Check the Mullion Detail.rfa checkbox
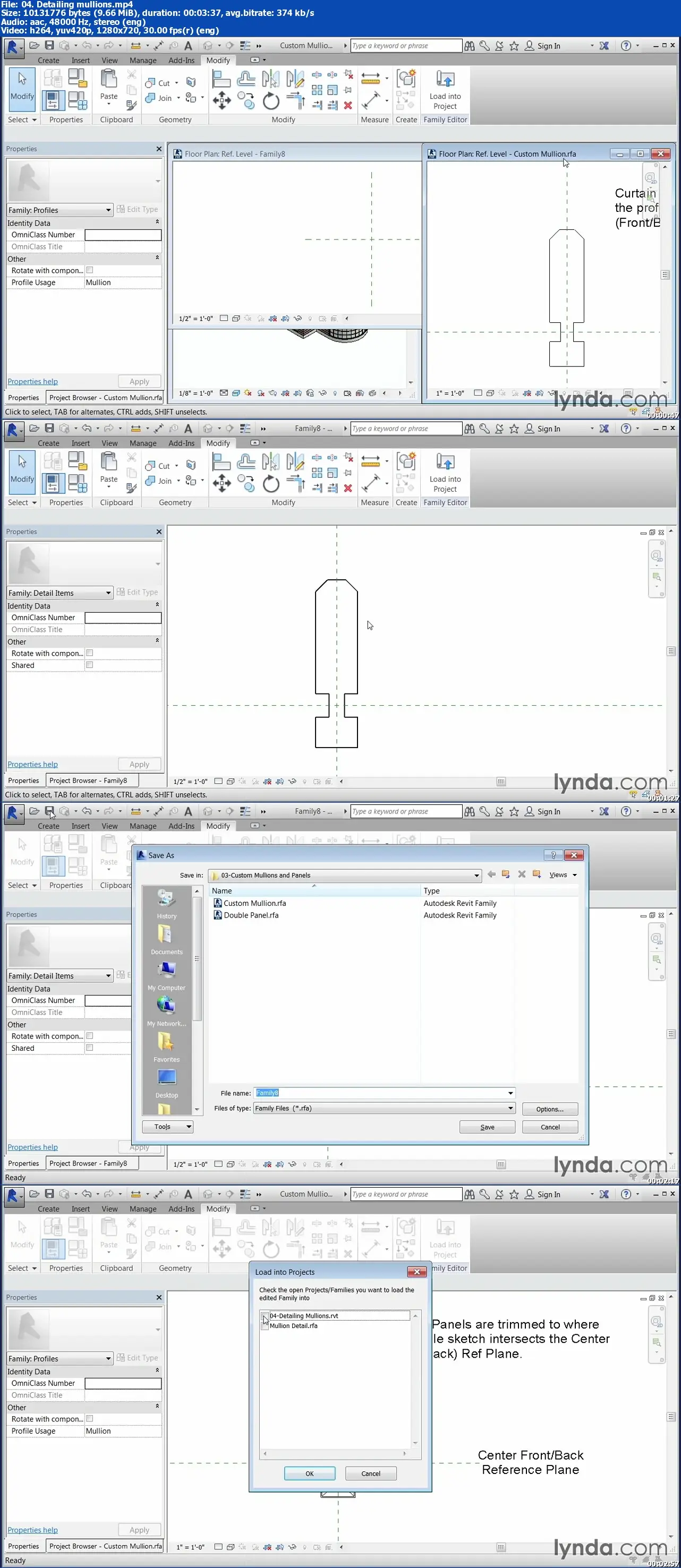The height and width of the screenshot is (1568, 681). point(265,1325)
